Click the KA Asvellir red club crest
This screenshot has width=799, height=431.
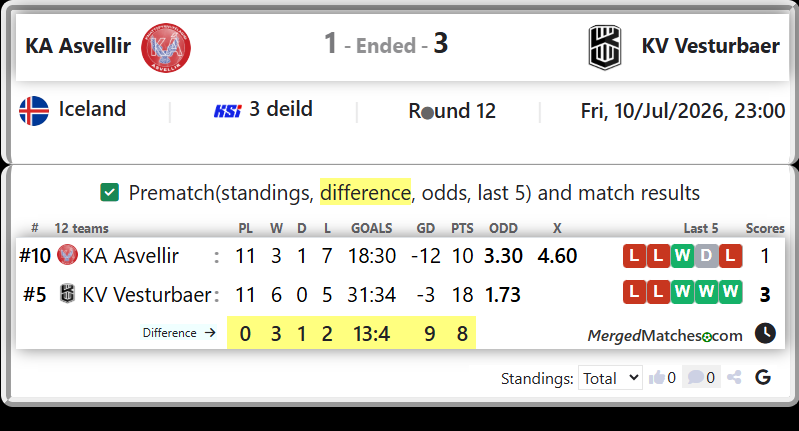[166, 48]
